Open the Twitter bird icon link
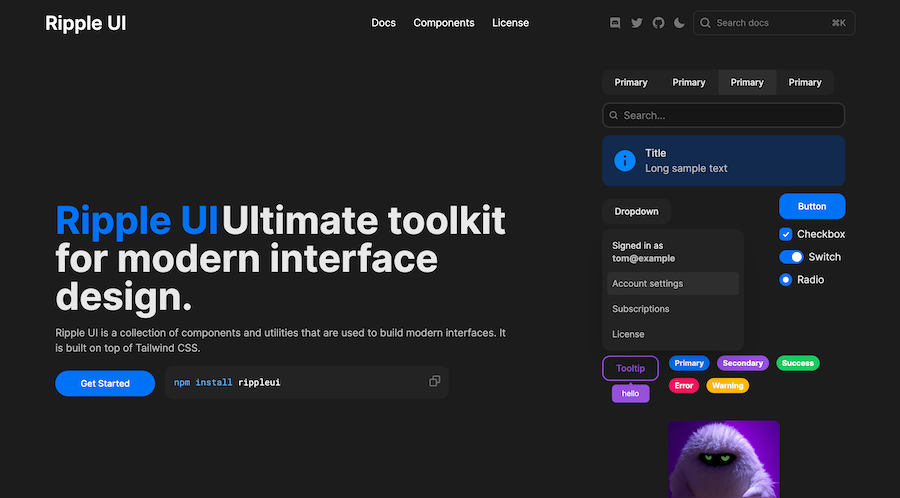 click(637, 23)
